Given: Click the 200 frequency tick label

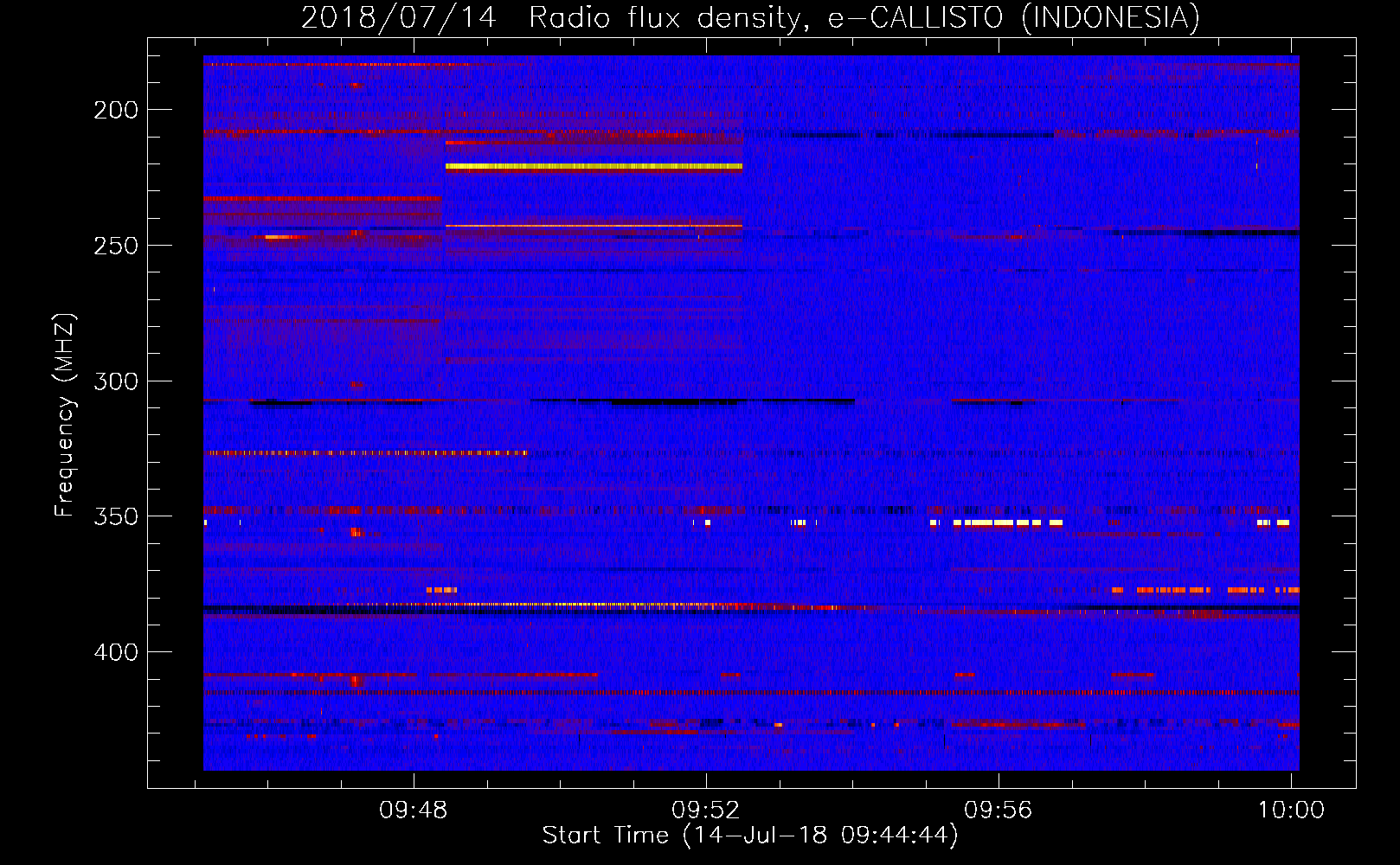Looking at the screenshot, I should pyautogui.click(x=116, y=110).
